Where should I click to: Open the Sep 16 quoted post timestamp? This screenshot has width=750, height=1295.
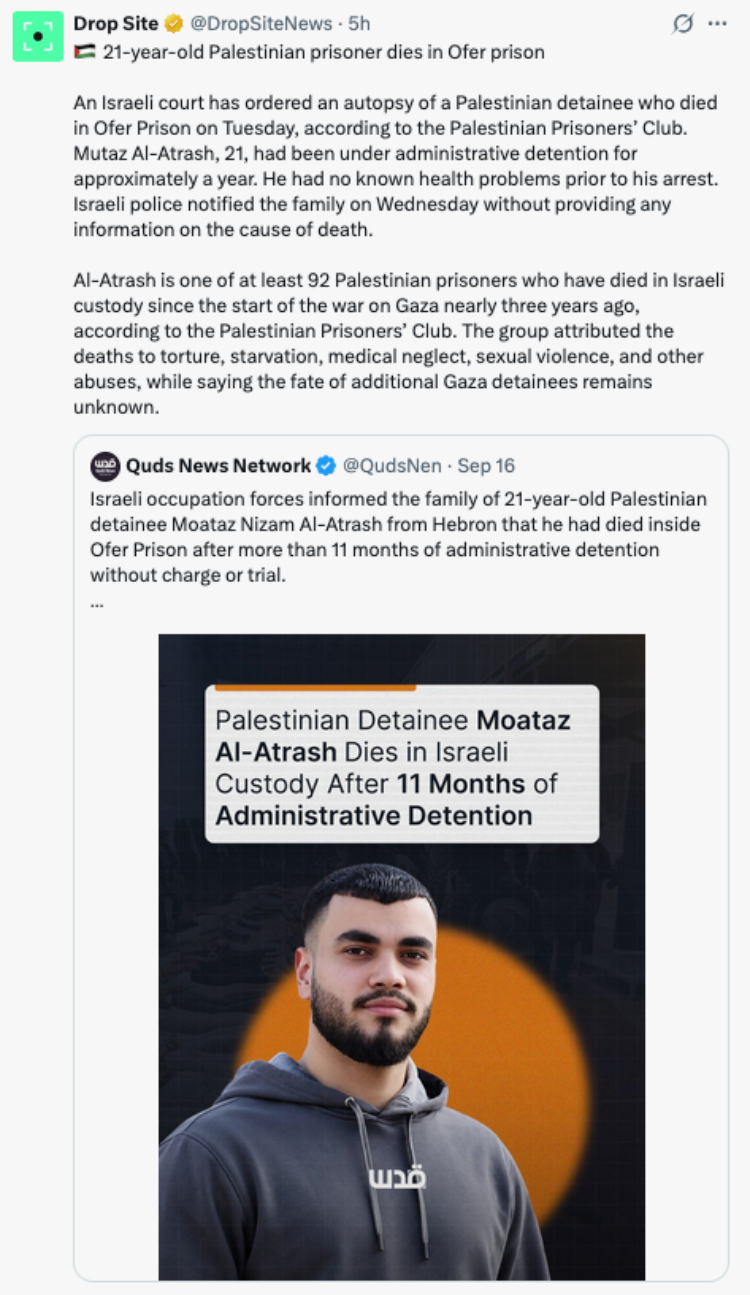click(x=486, y=466)
